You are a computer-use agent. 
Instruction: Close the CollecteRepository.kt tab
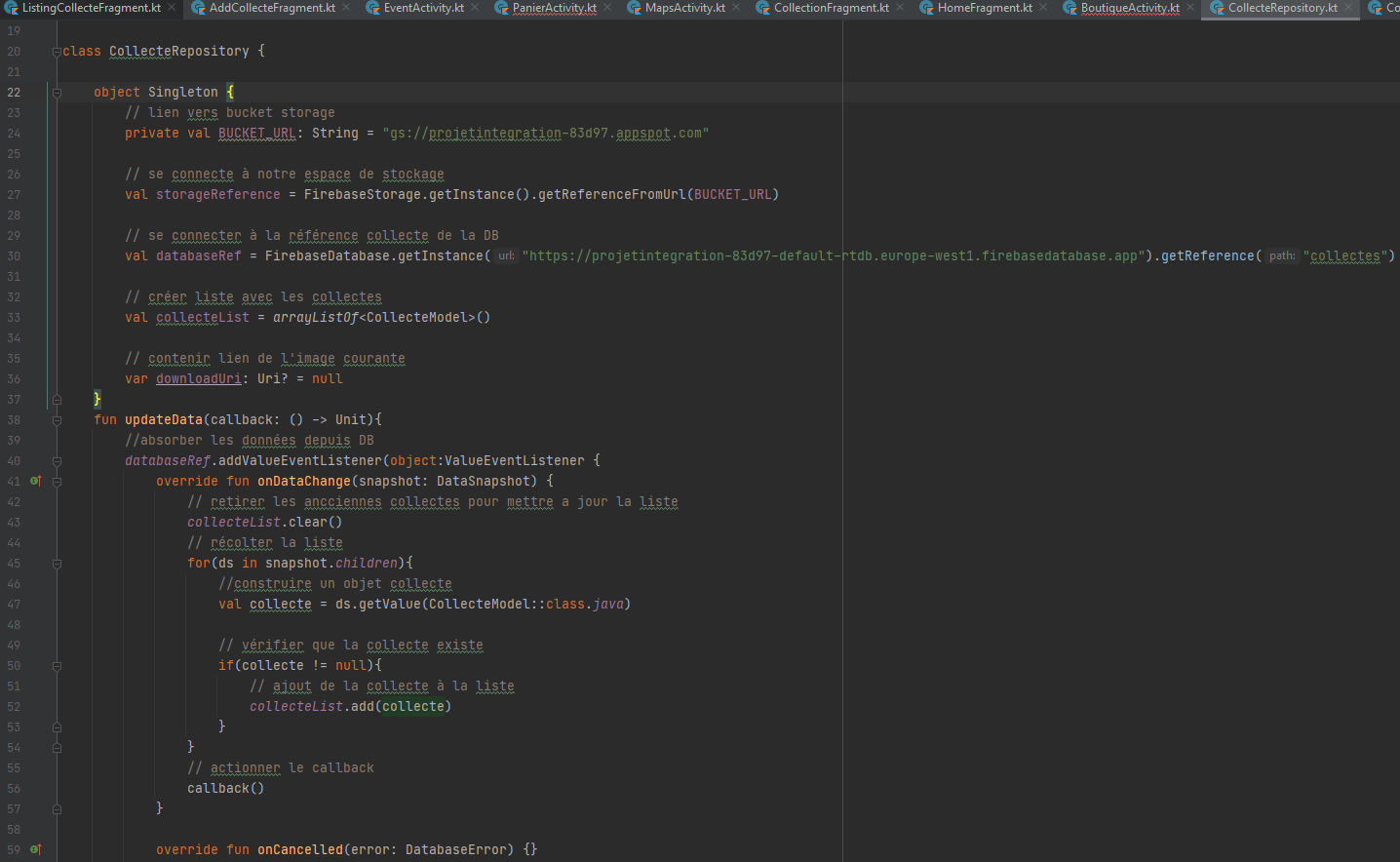[1348, 8]
